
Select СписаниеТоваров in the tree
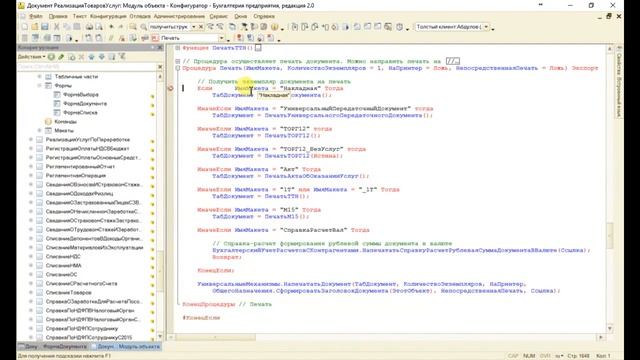69,293
